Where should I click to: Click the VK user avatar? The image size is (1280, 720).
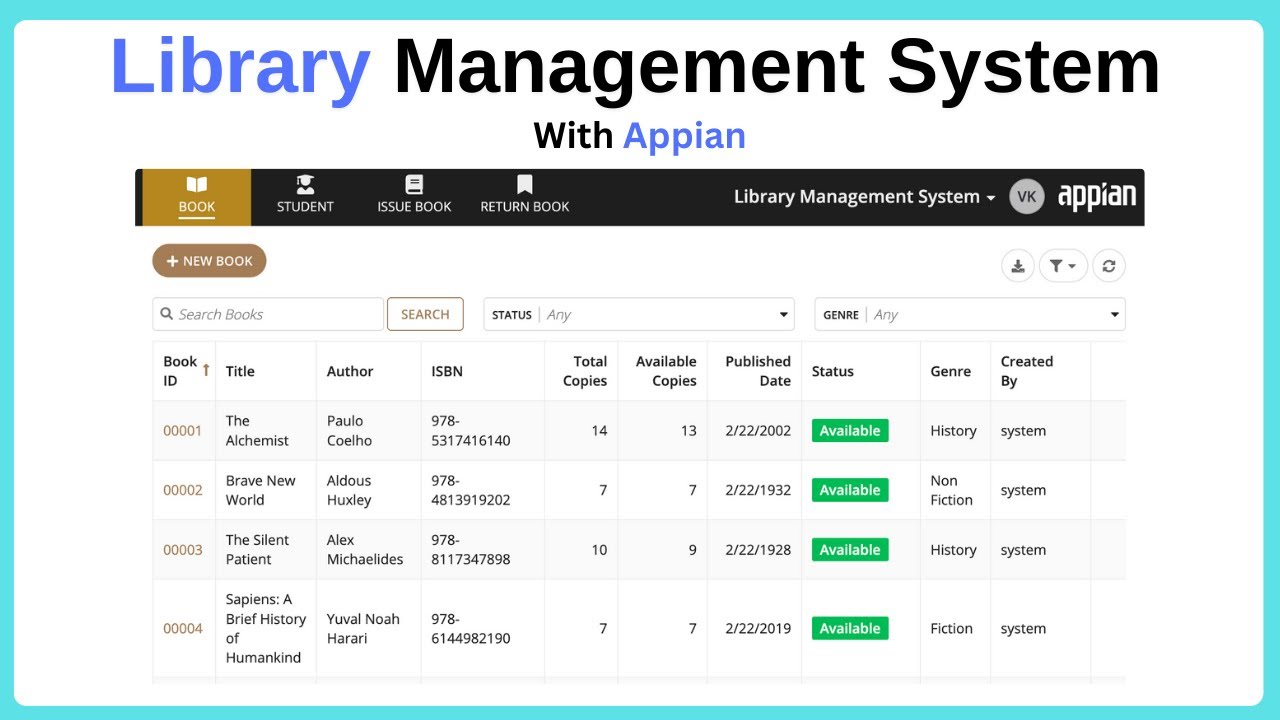click(1026, 197)
